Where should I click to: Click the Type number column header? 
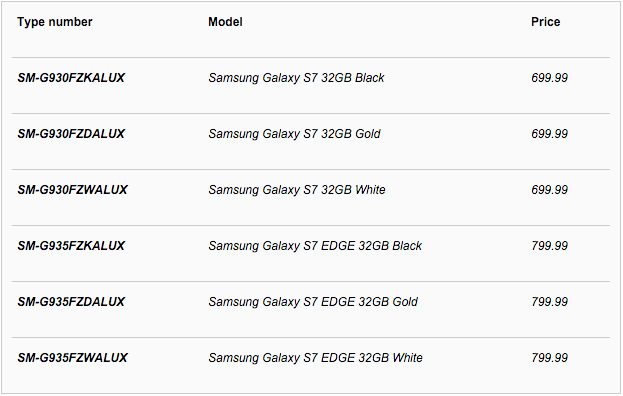[54, 22]
